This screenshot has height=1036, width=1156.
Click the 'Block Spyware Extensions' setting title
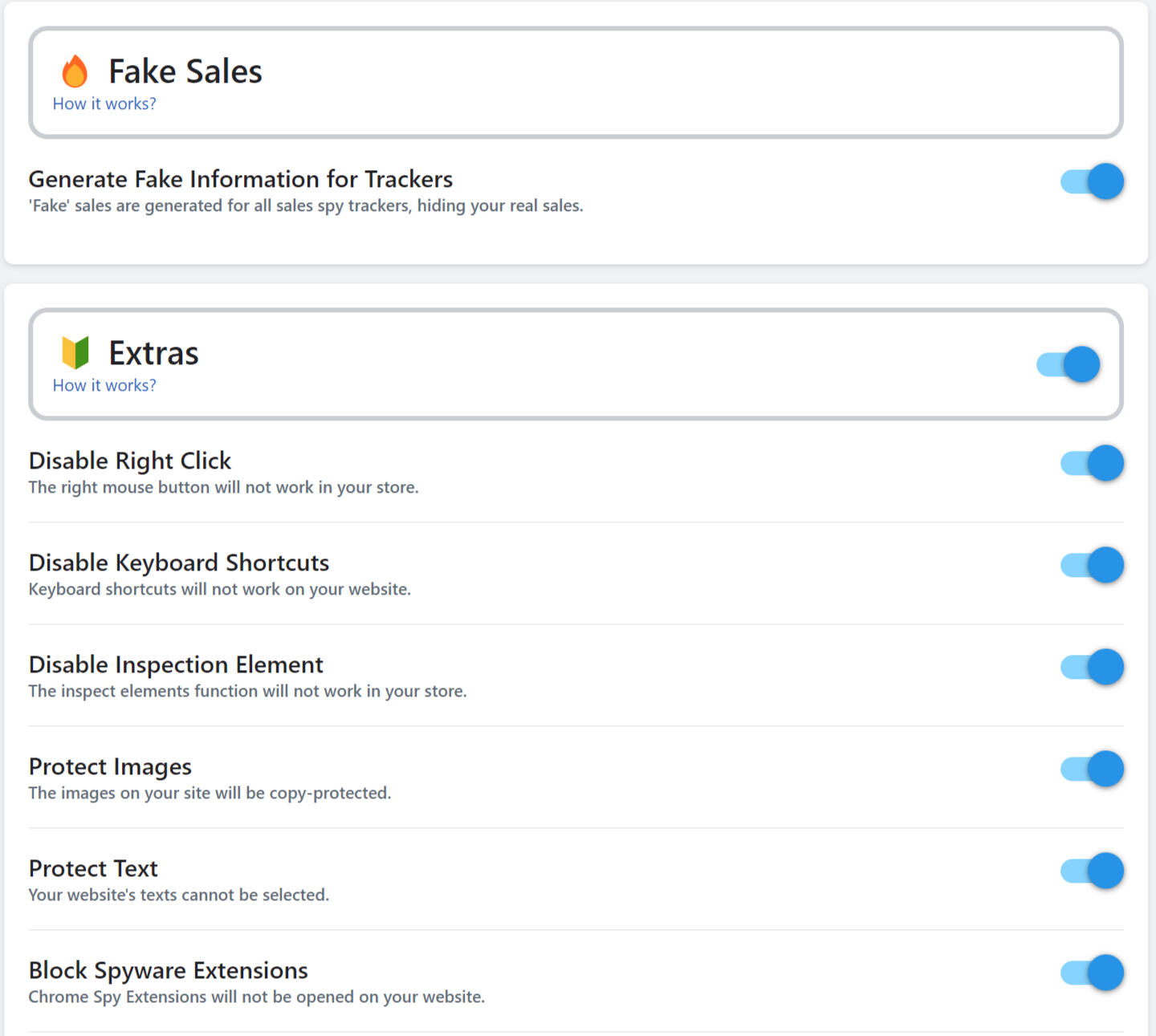[x=169, y=970]
